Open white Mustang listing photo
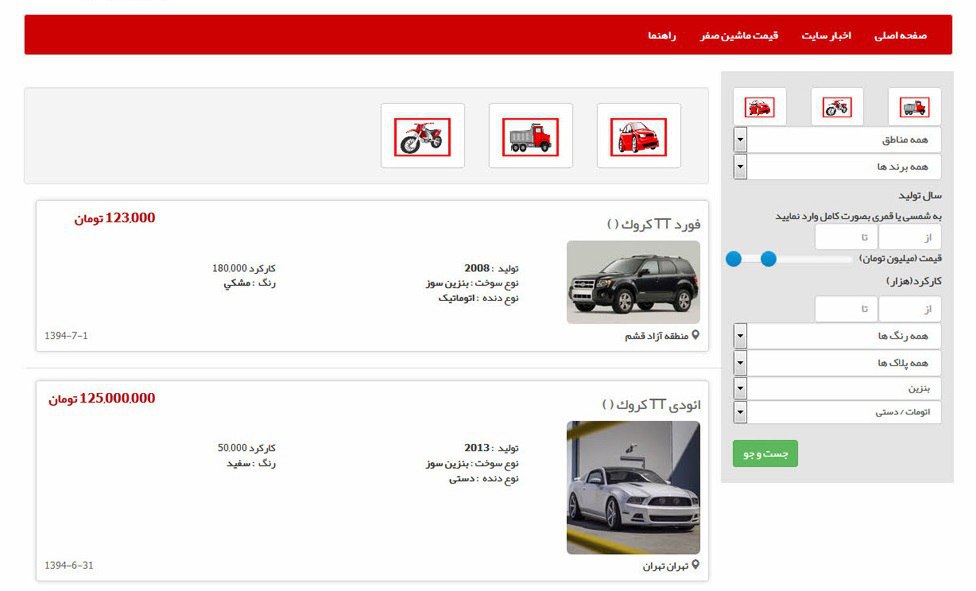This screenshot has height=591, width=976. click(633, 488)
